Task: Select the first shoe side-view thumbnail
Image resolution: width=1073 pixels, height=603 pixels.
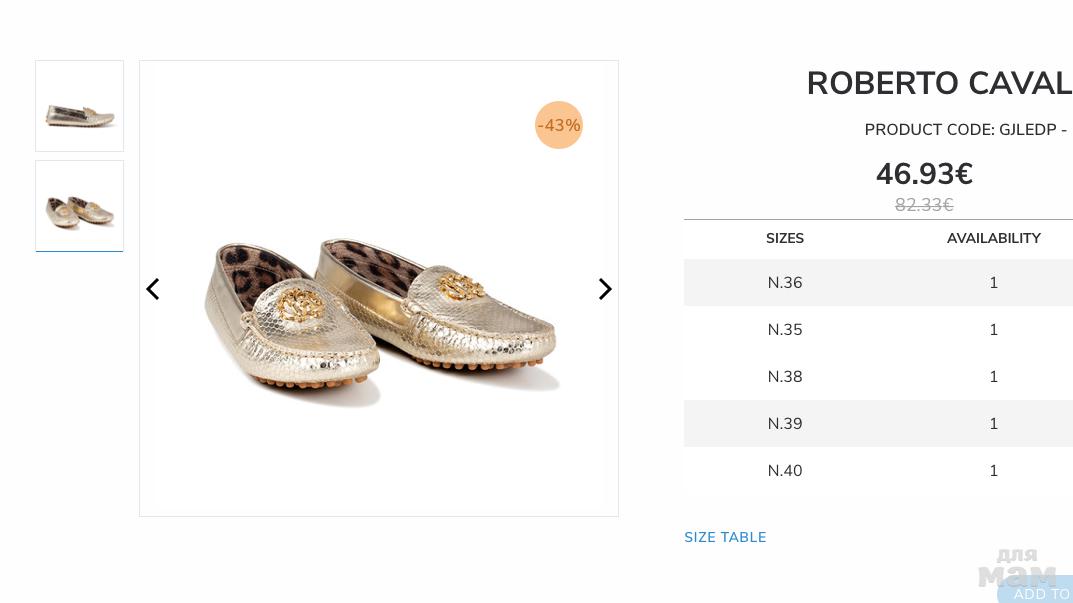Action: pos(80,106)
